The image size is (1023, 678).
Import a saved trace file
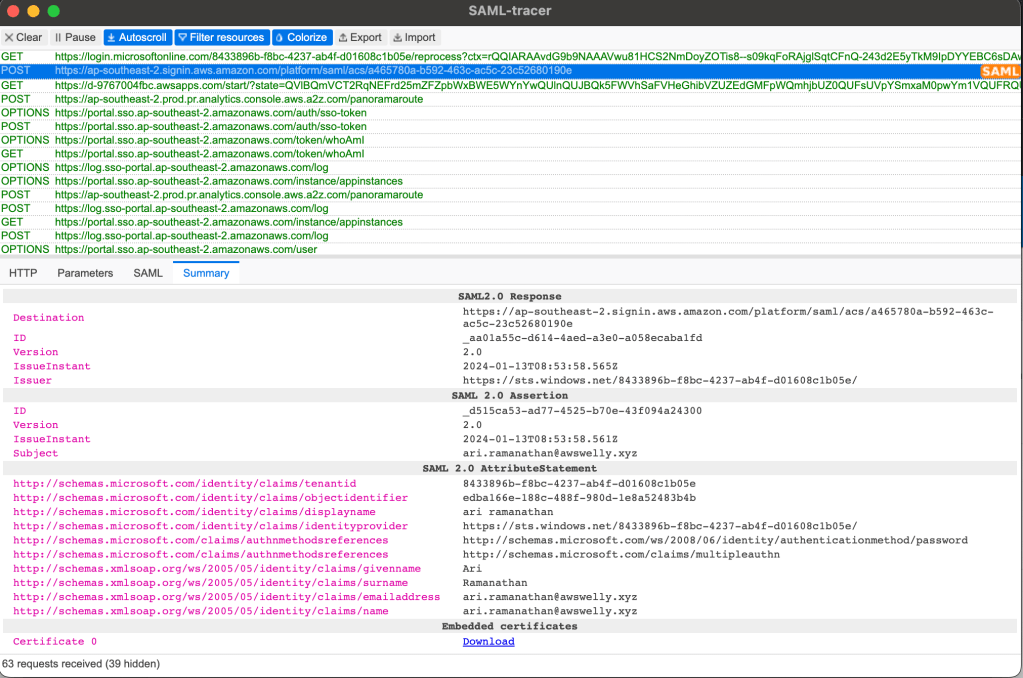tap(414, 37)
